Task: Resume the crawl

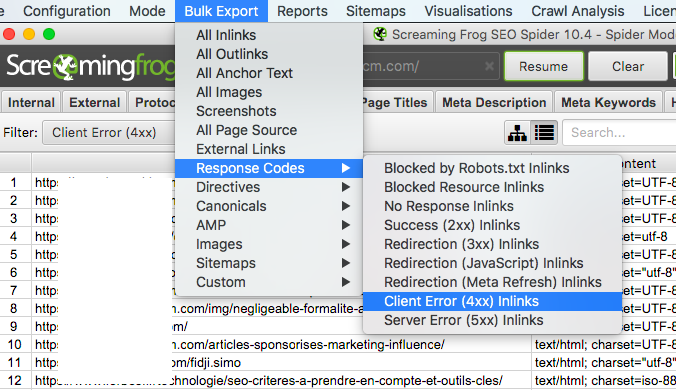Action: point(544,66)
